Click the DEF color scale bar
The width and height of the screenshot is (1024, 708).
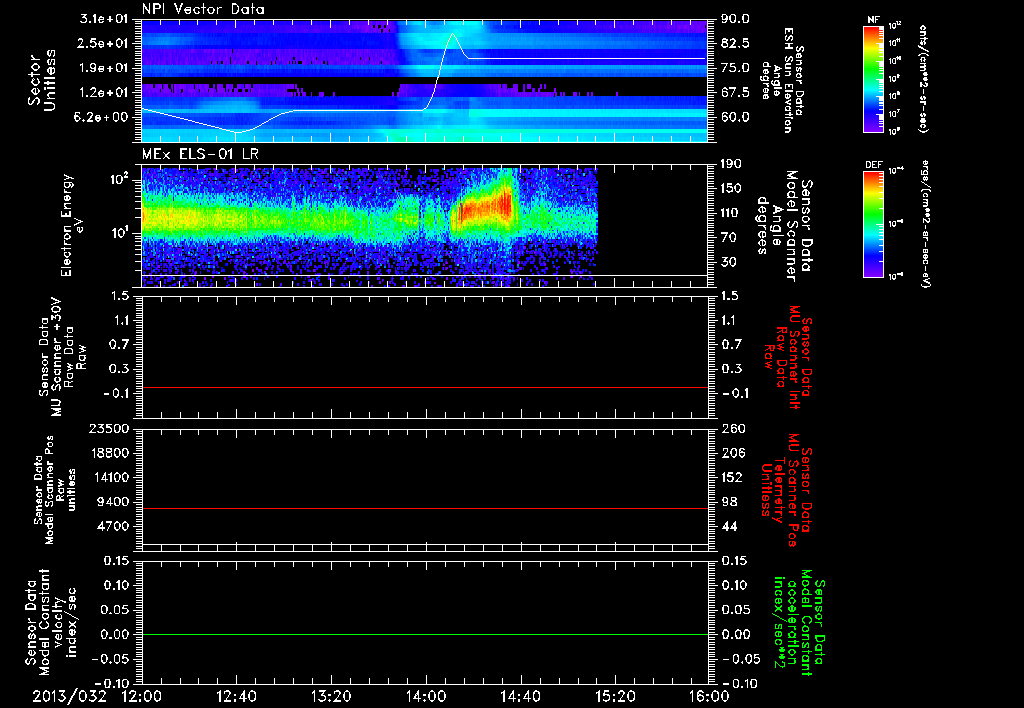coord(874,224)
